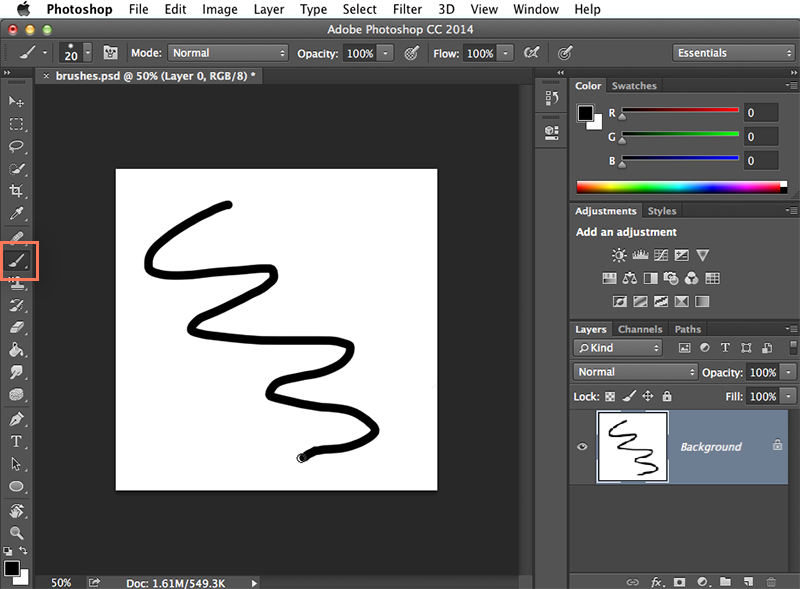Select the Eyedropper tool
Viewport: 800px width, 589px height.
[x=16, y=214]
